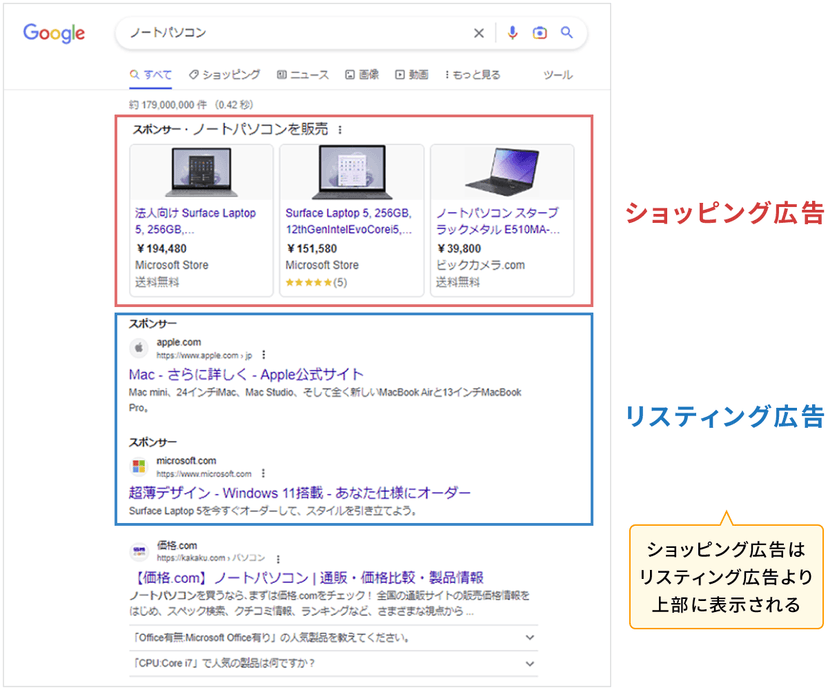
Task: Click the https://kakaku.com › パソコン breadcrumb
Action: [211, 558]
